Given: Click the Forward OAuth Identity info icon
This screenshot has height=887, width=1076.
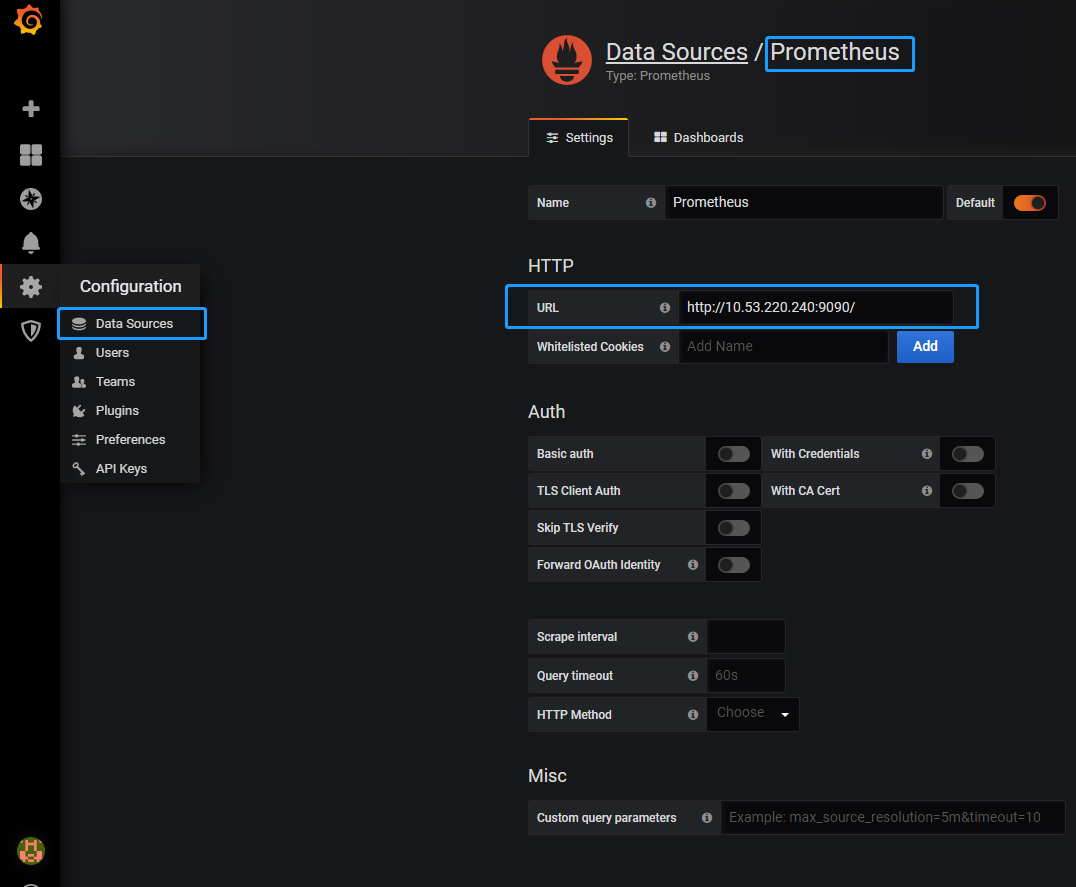Looking at the screenshot, I should pyautogui.click(x=692, y=565).
